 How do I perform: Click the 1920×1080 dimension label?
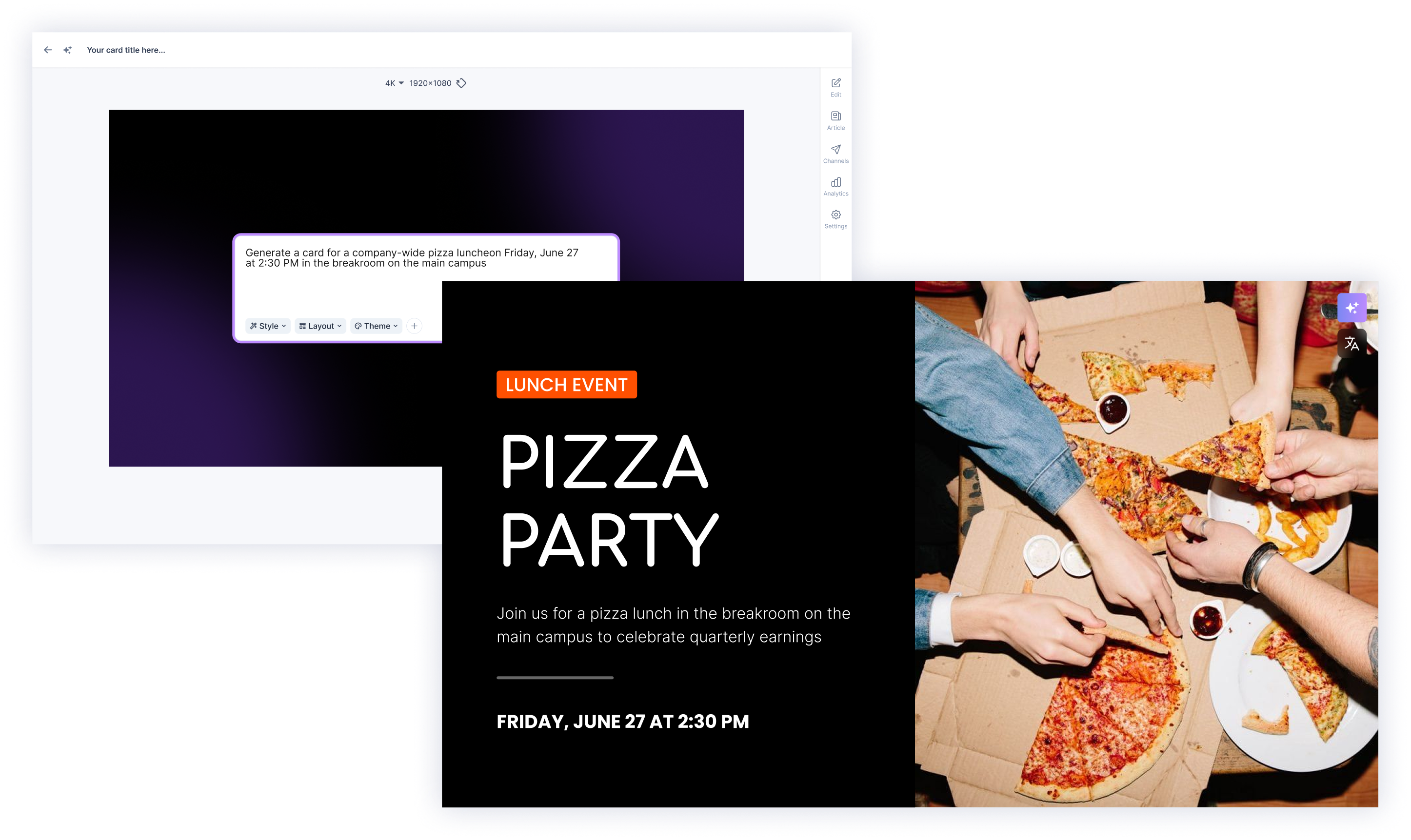point(431,83)
